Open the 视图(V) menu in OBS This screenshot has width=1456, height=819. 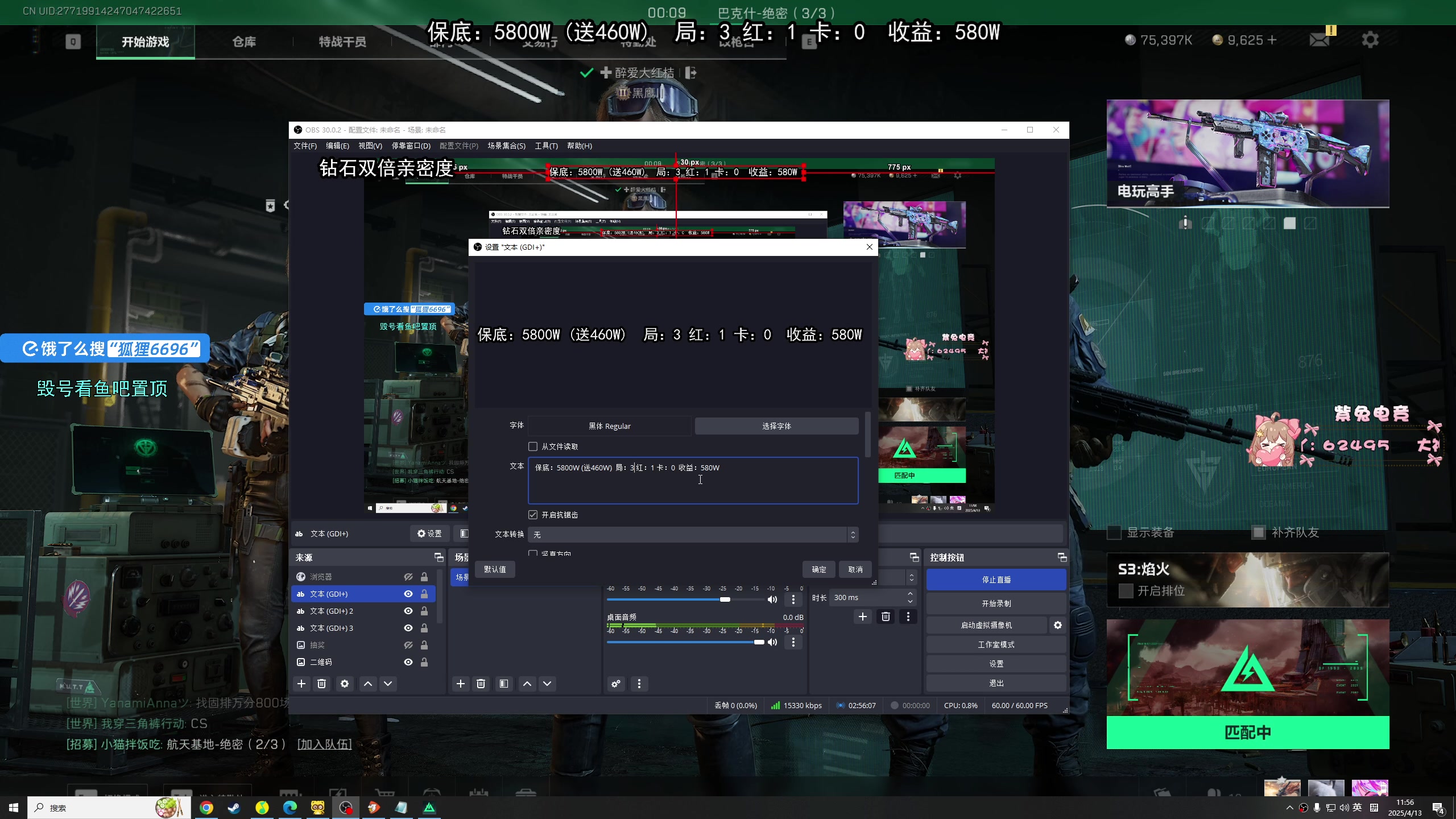pyautogui.click(x=370, y=146)
